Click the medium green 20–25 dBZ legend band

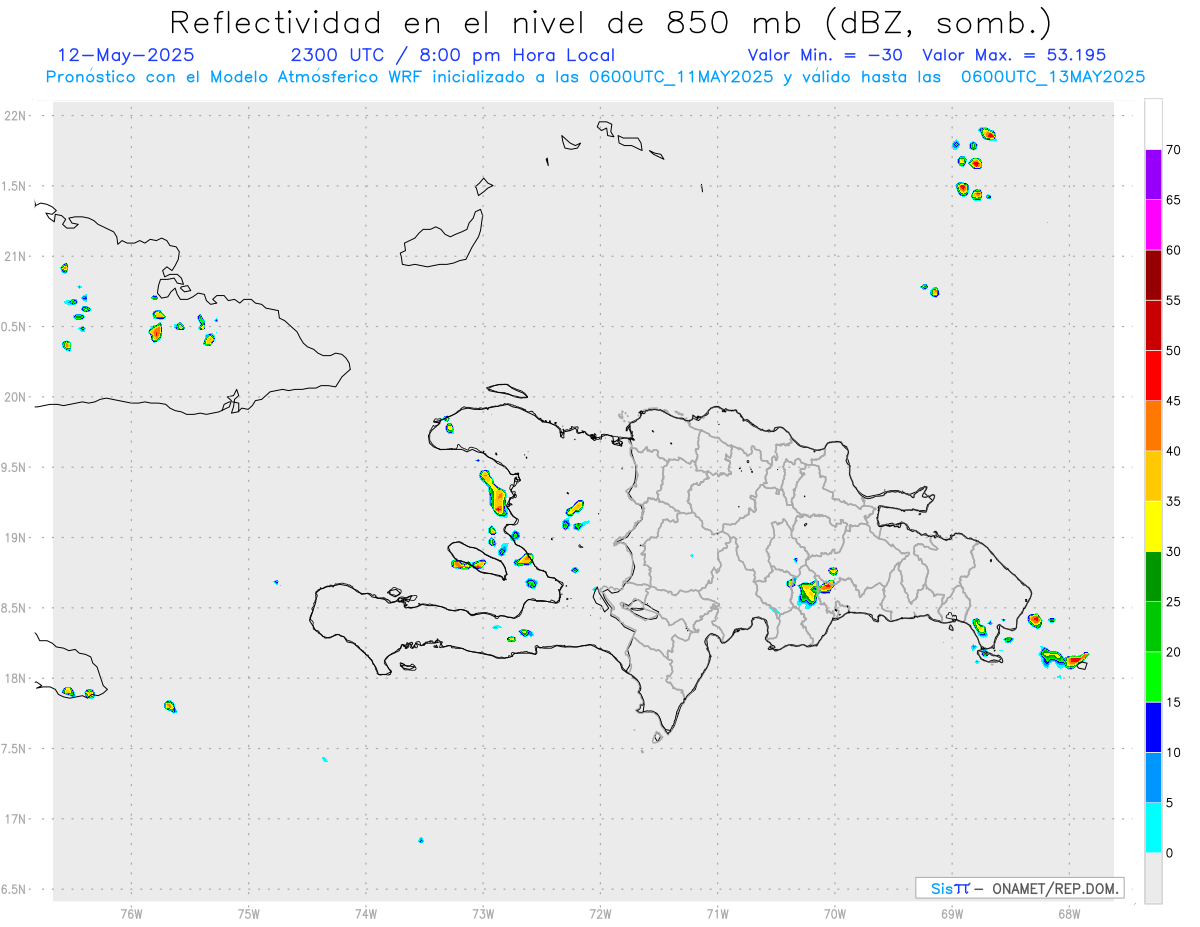pyautogui.click(x=1153, y=627)
